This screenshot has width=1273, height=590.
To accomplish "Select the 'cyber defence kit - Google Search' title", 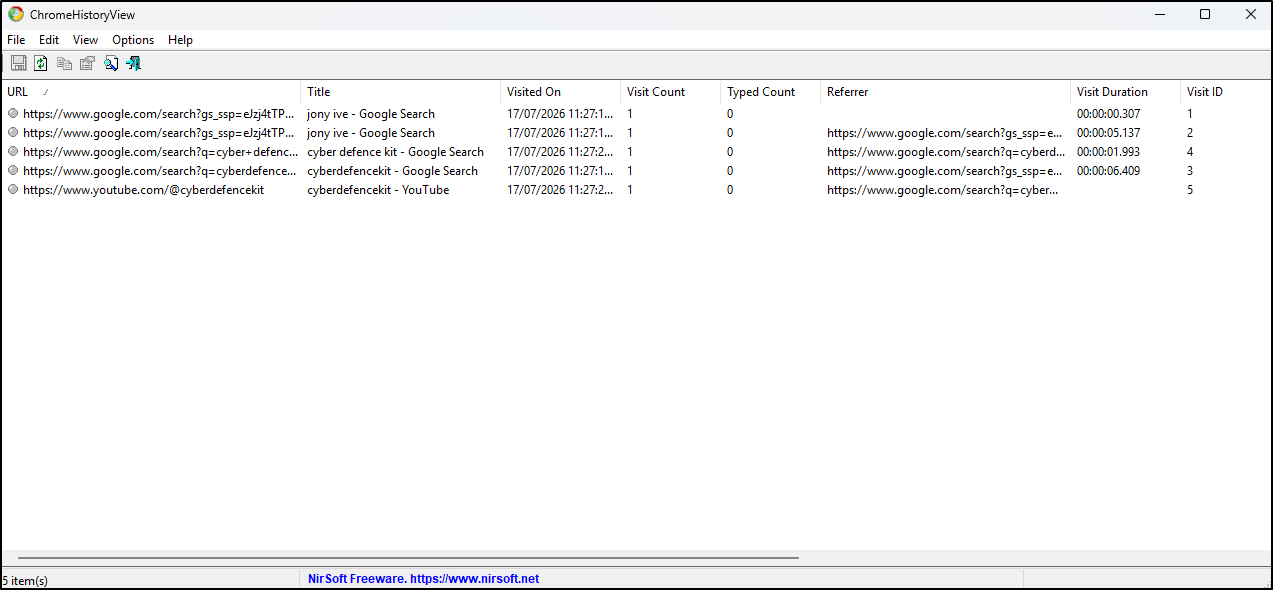I will click(395, 152).
